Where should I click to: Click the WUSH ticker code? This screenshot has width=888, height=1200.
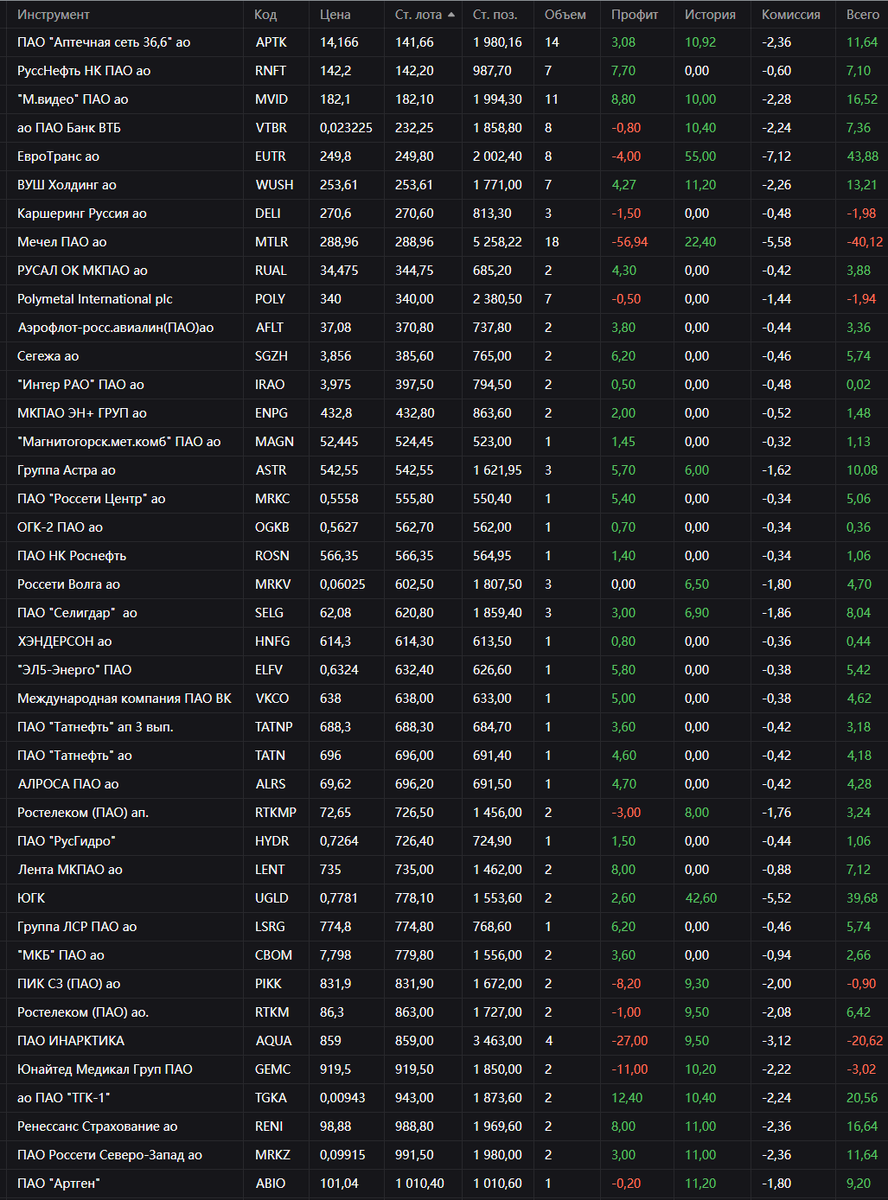273,185
